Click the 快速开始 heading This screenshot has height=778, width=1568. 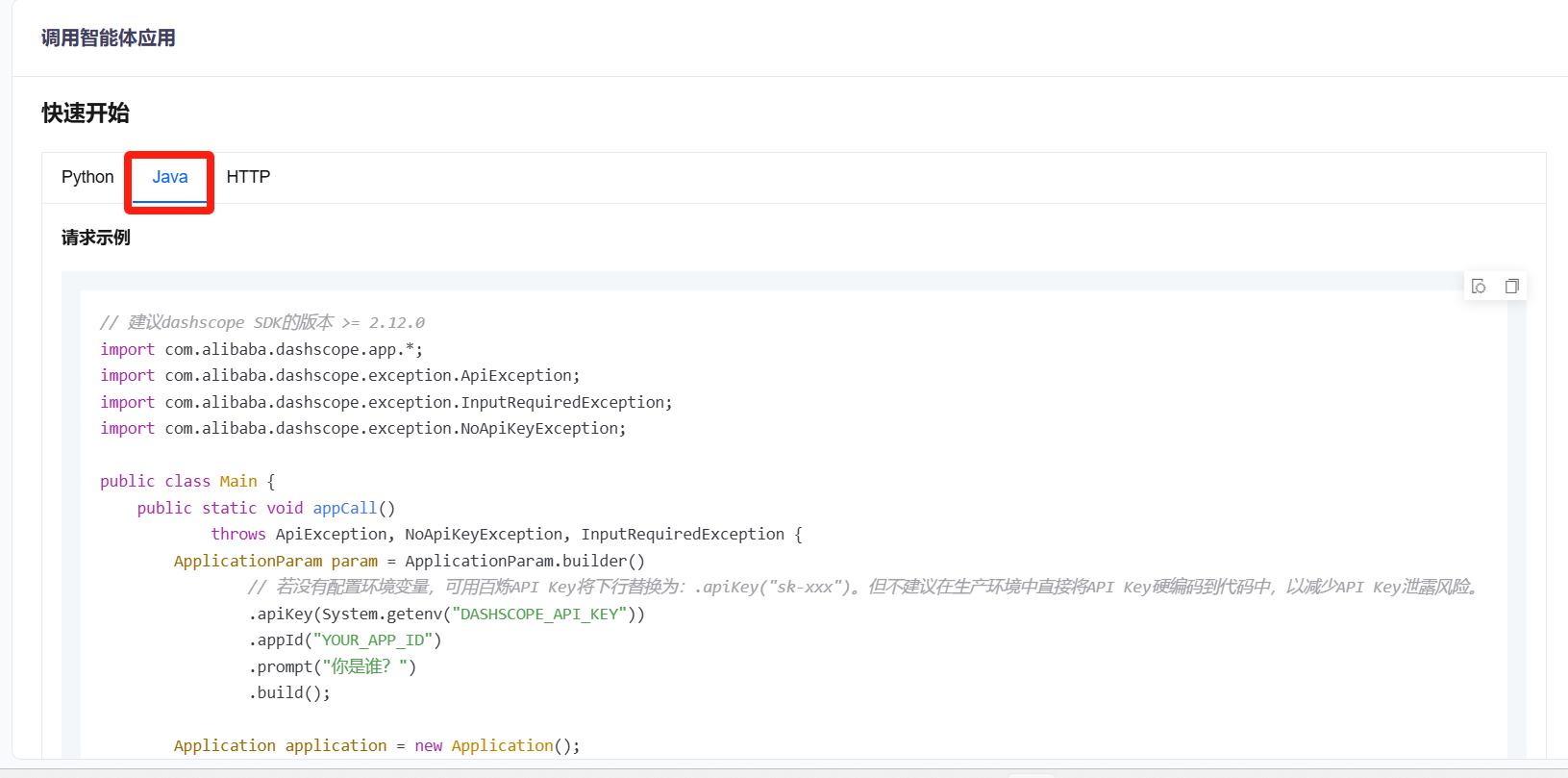(86, 113)
